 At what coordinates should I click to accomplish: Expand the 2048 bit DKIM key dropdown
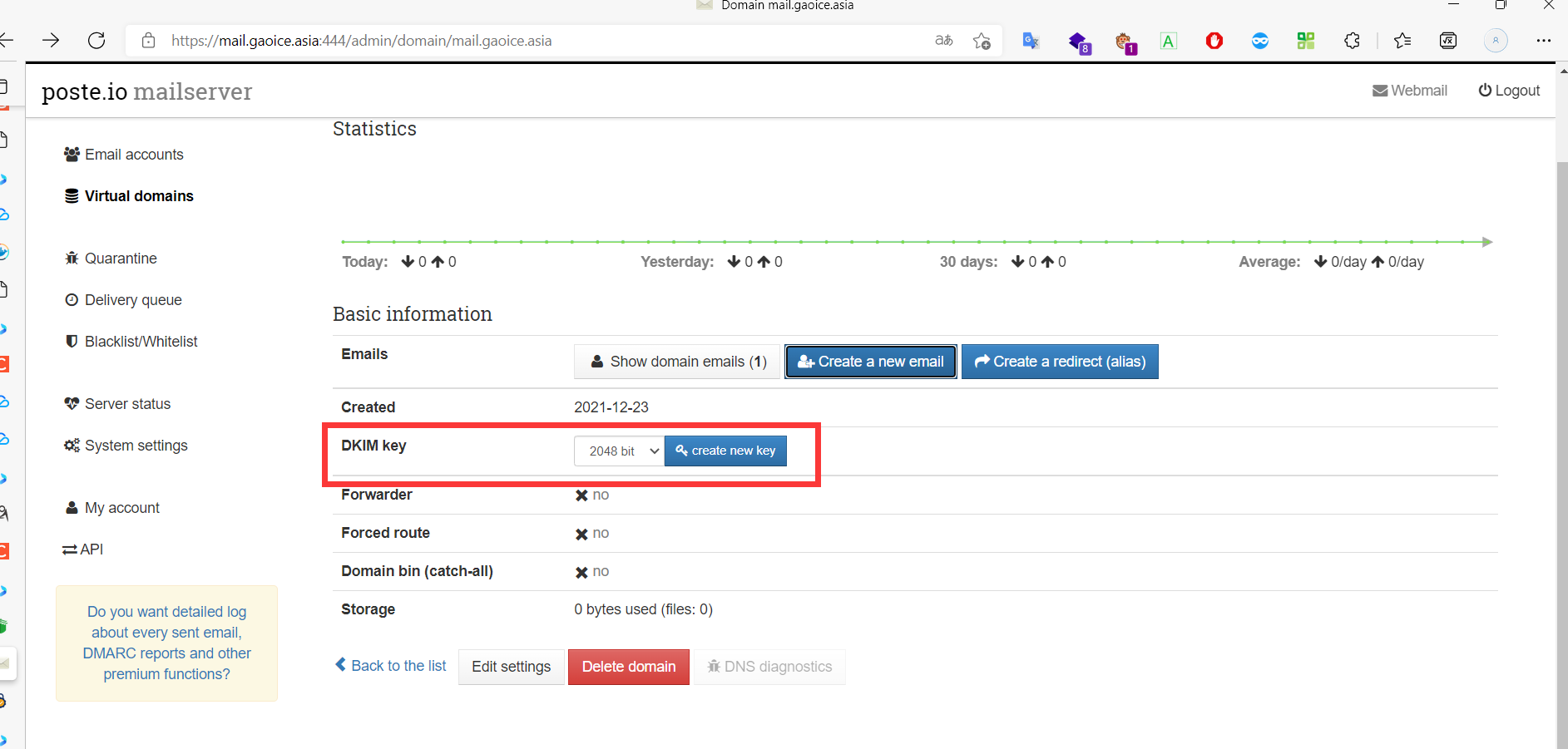tap(619, 451)
